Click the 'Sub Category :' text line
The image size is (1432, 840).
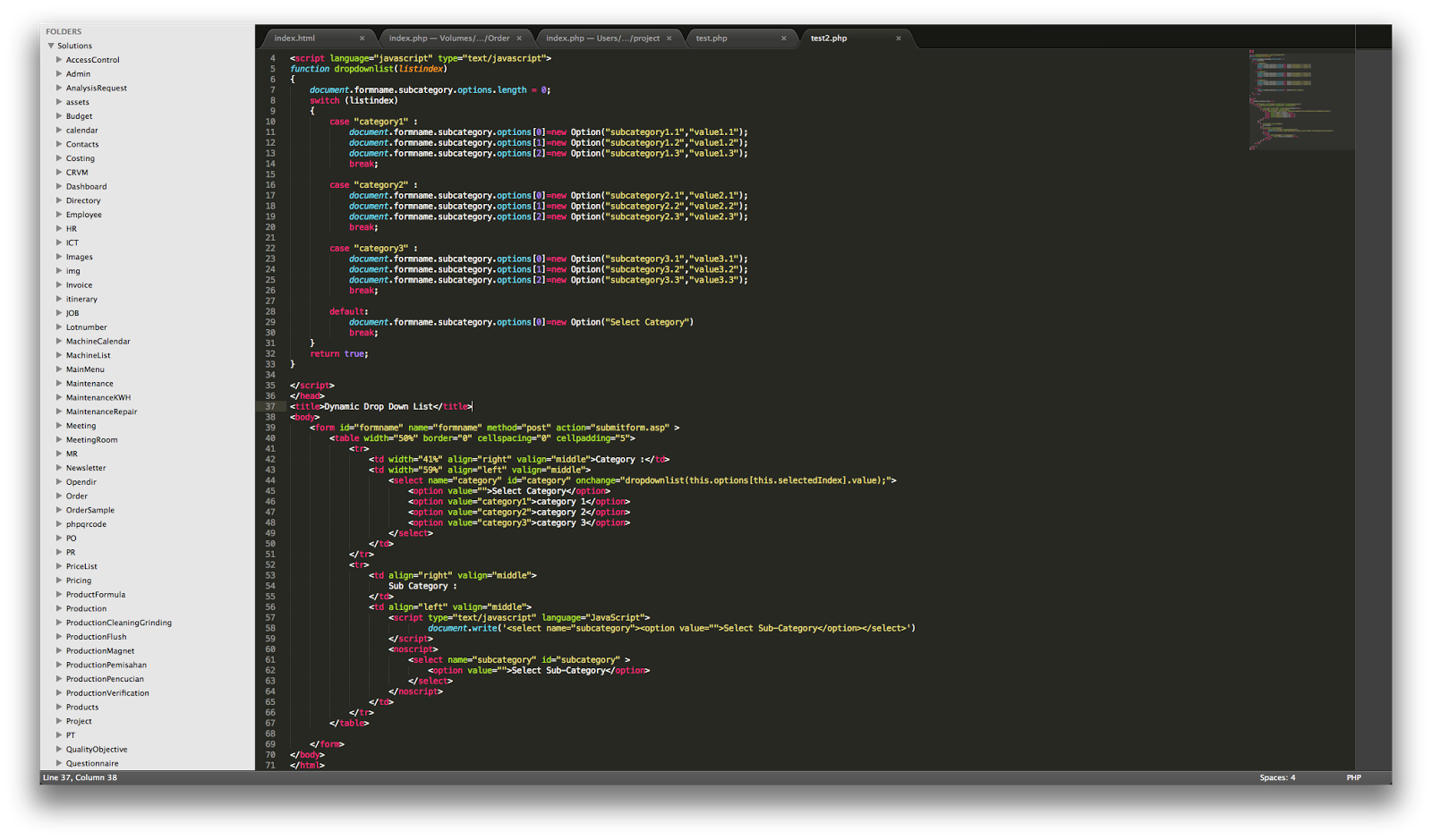422,586
